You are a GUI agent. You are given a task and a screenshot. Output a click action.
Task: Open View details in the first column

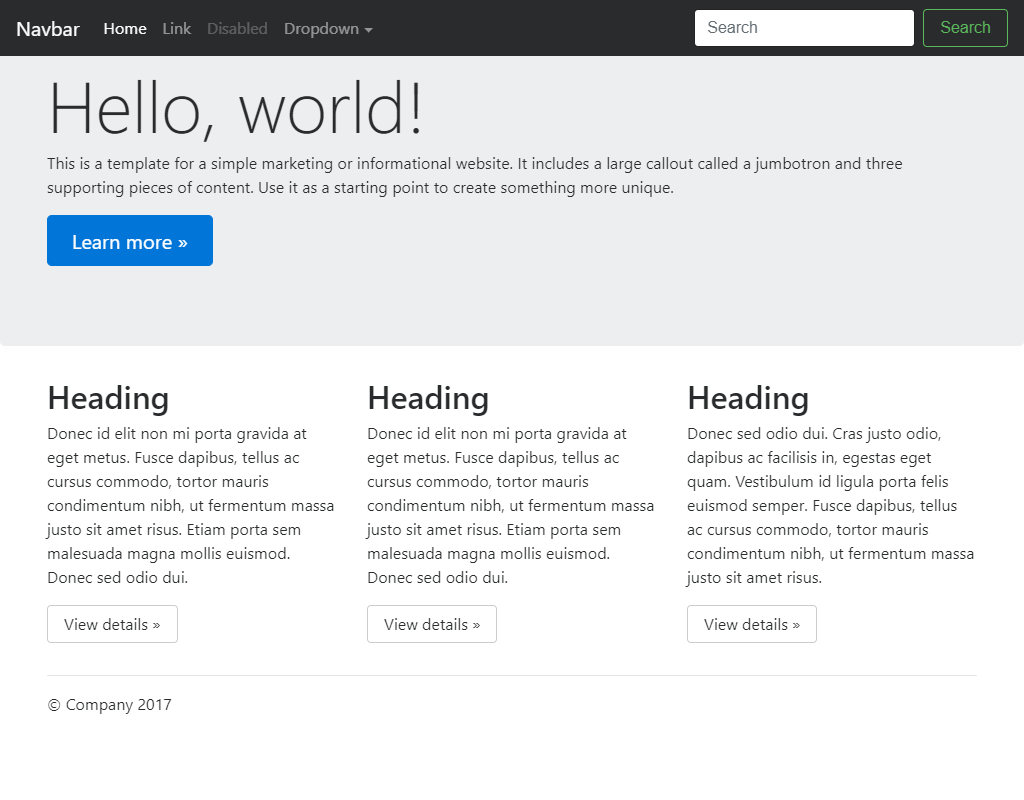coord(112,624)
